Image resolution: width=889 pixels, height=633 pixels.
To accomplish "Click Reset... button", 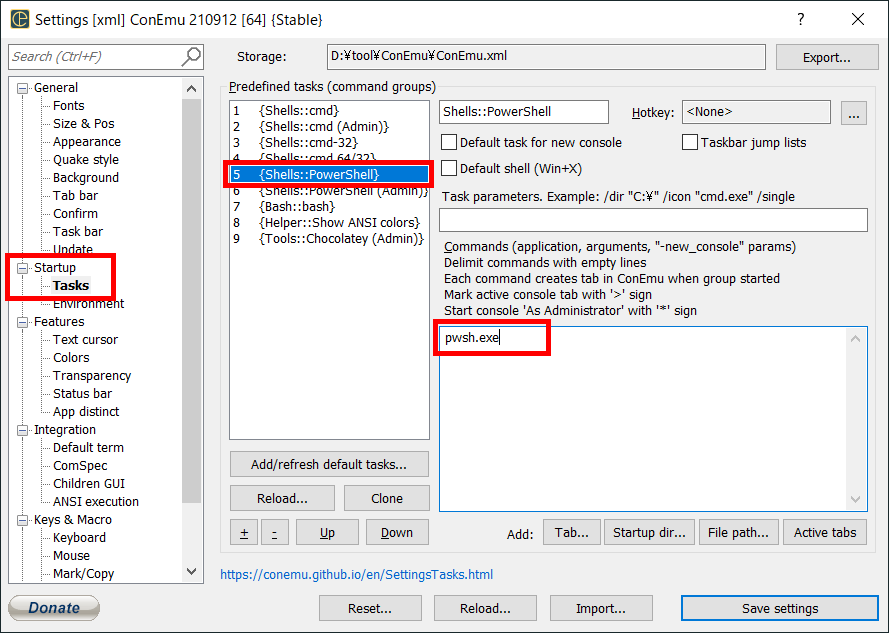I will 370,608.
